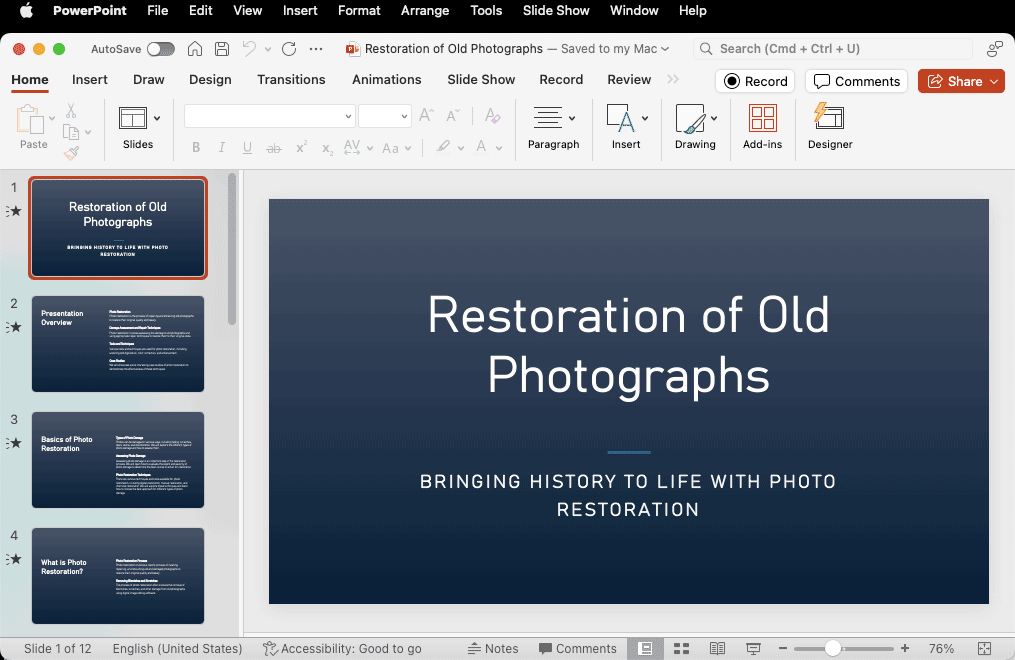Click the zoom slider handle

click(832, 649)
